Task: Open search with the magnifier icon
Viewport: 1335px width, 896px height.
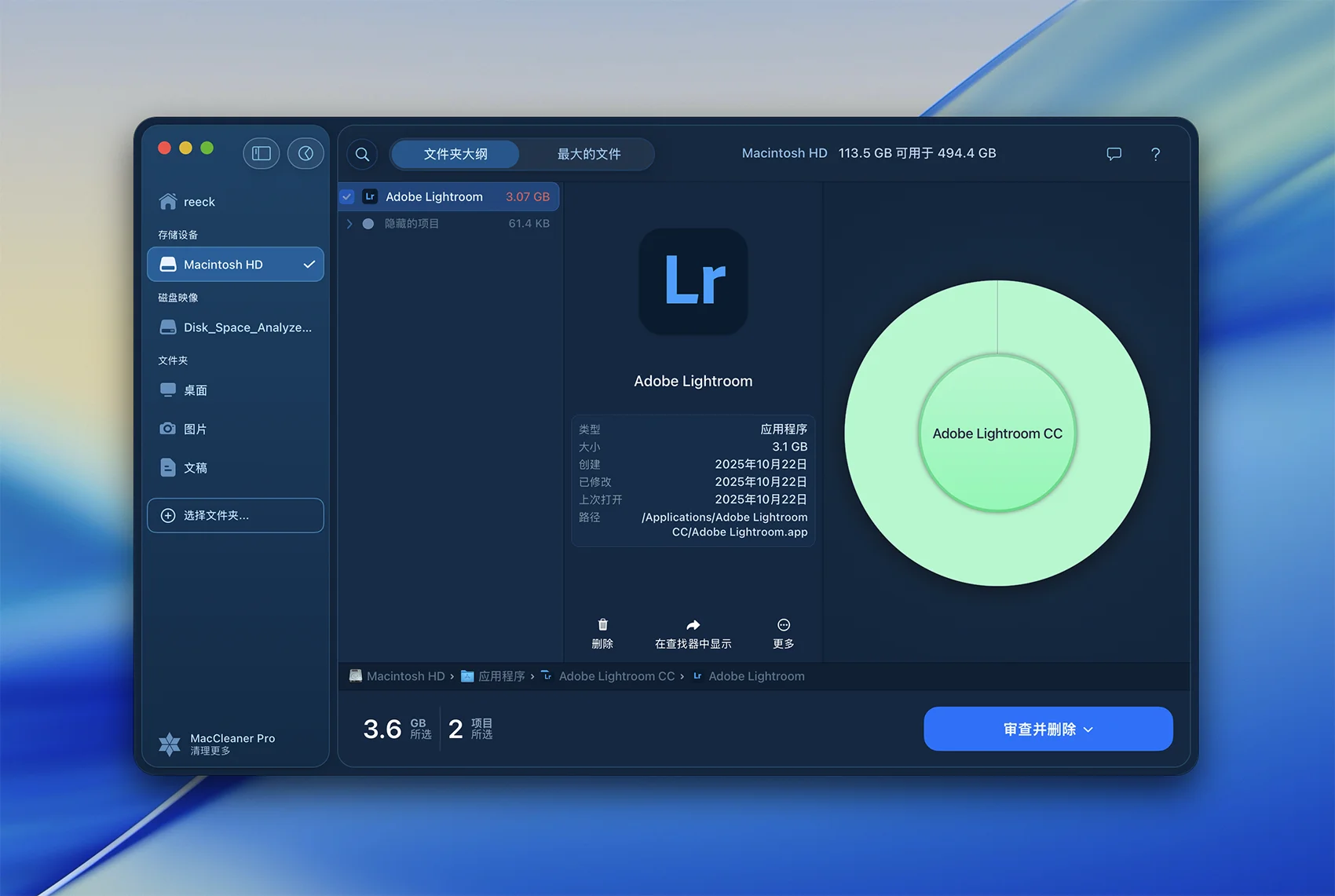Action: pos(362,154)
